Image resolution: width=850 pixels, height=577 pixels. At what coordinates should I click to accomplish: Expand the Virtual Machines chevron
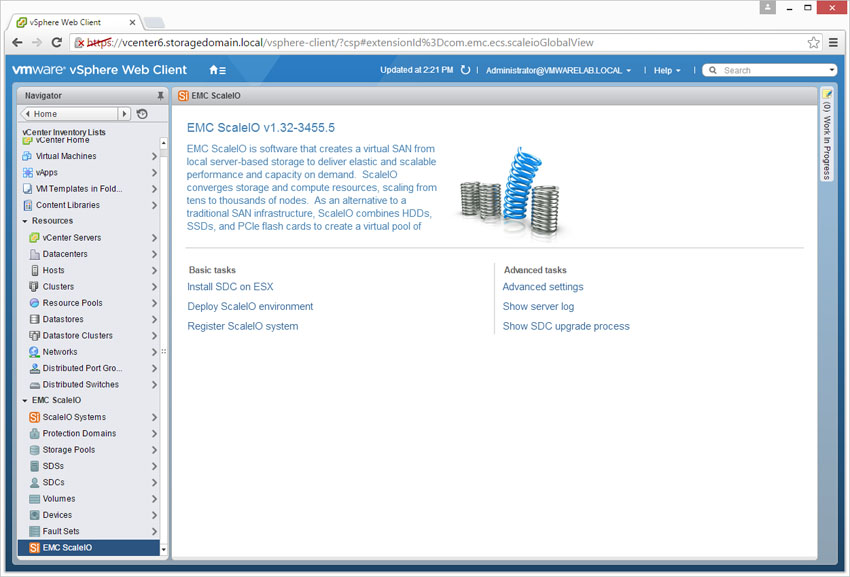(154, 156)
